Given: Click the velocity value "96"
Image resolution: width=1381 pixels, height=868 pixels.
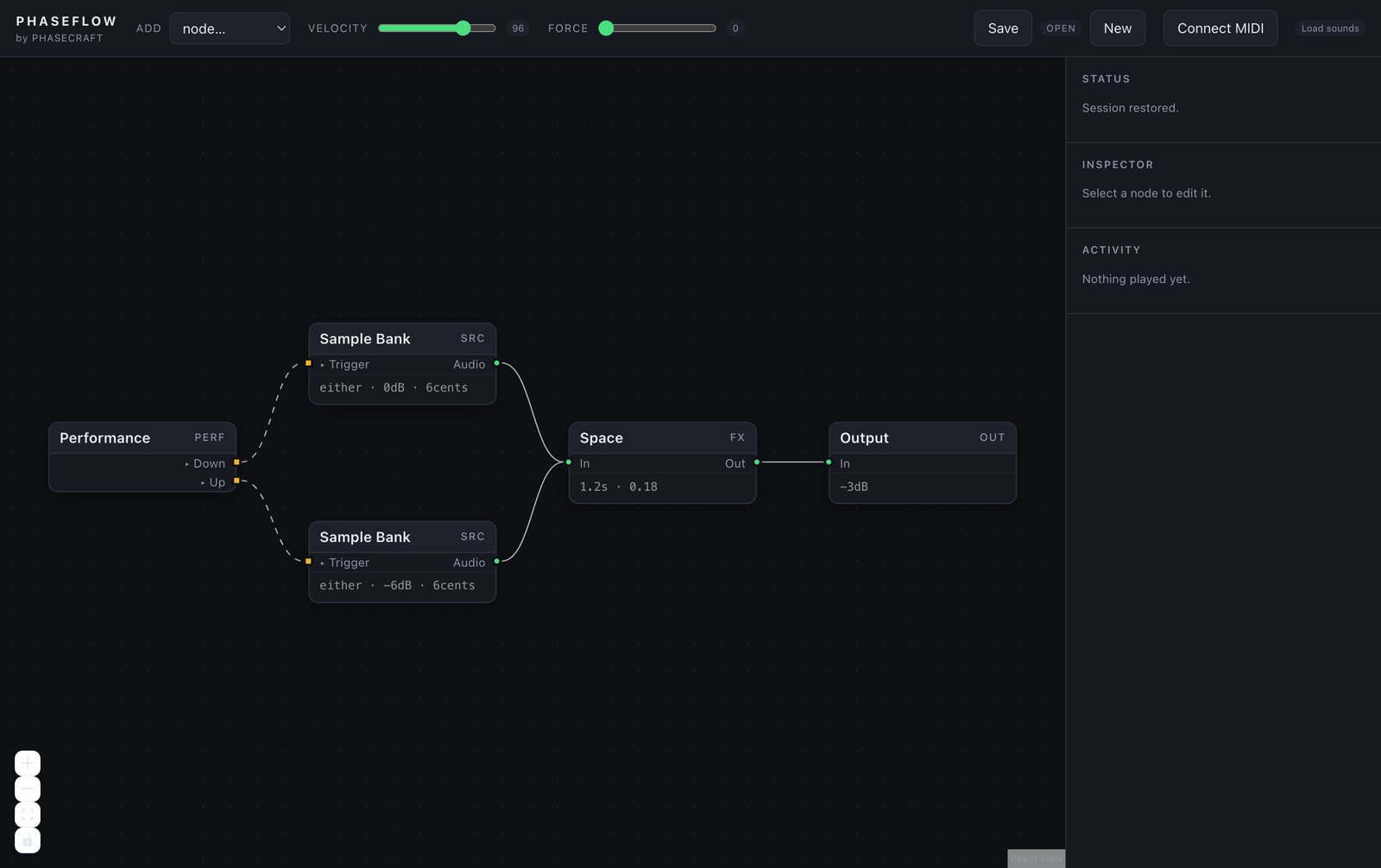Looking at the screenshot, I should pyautogui.click(x=518, y=28).
